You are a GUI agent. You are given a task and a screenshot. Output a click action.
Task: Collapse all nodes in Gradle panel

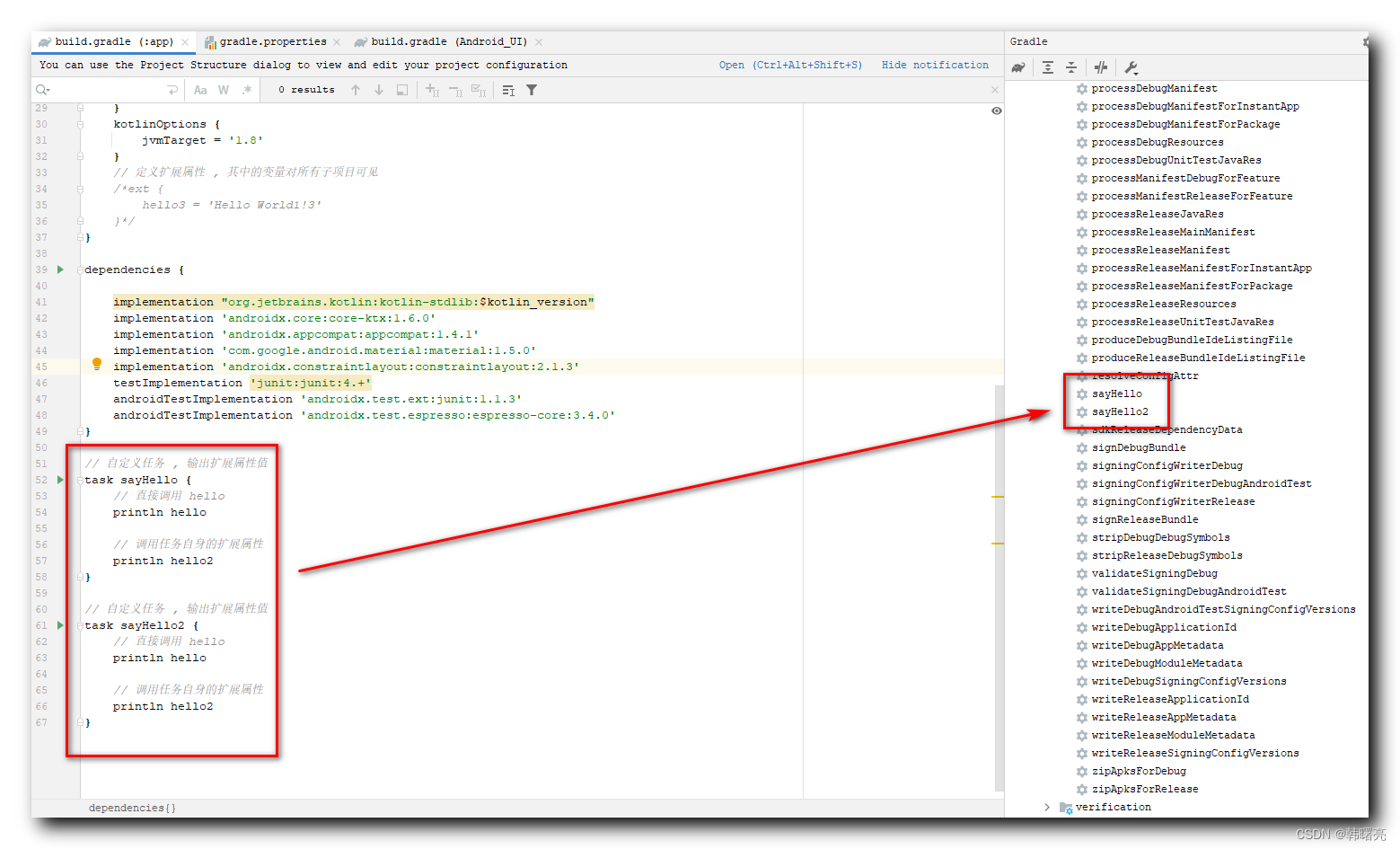[x=1071, y=67]
